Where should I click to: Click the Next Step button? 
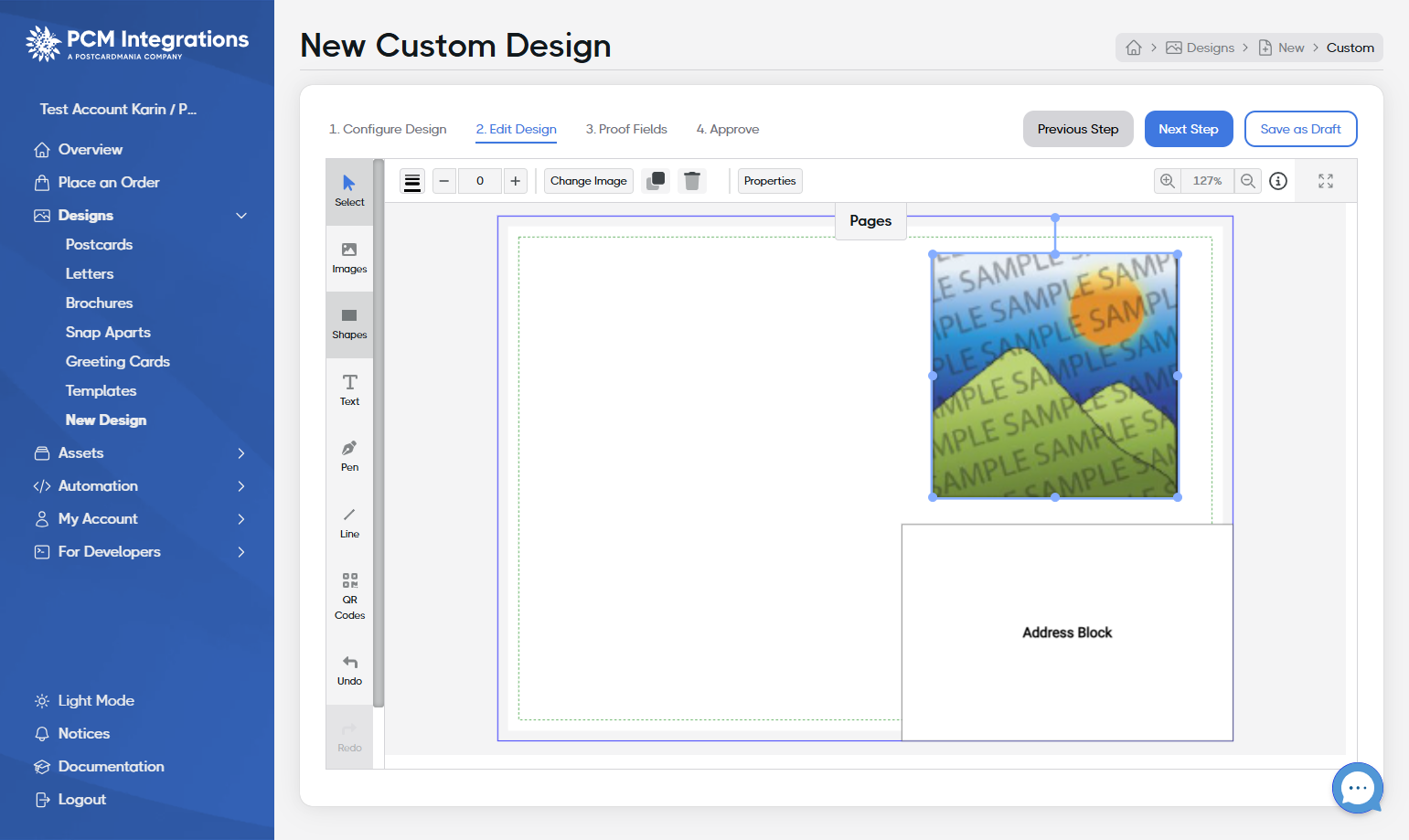click(1189, 129)
